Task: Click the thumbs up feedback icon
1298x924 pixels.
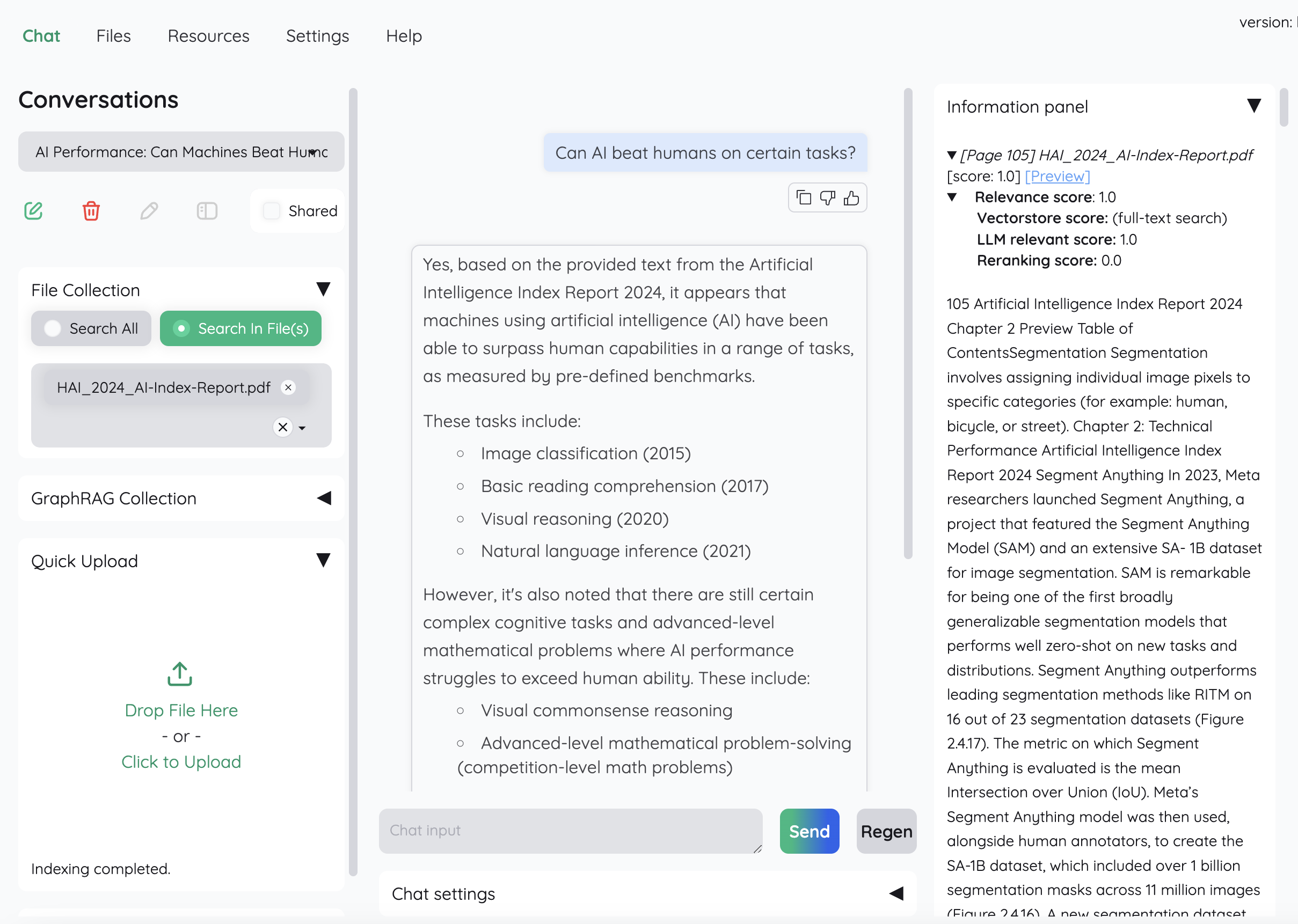Action: click(850, 197)
